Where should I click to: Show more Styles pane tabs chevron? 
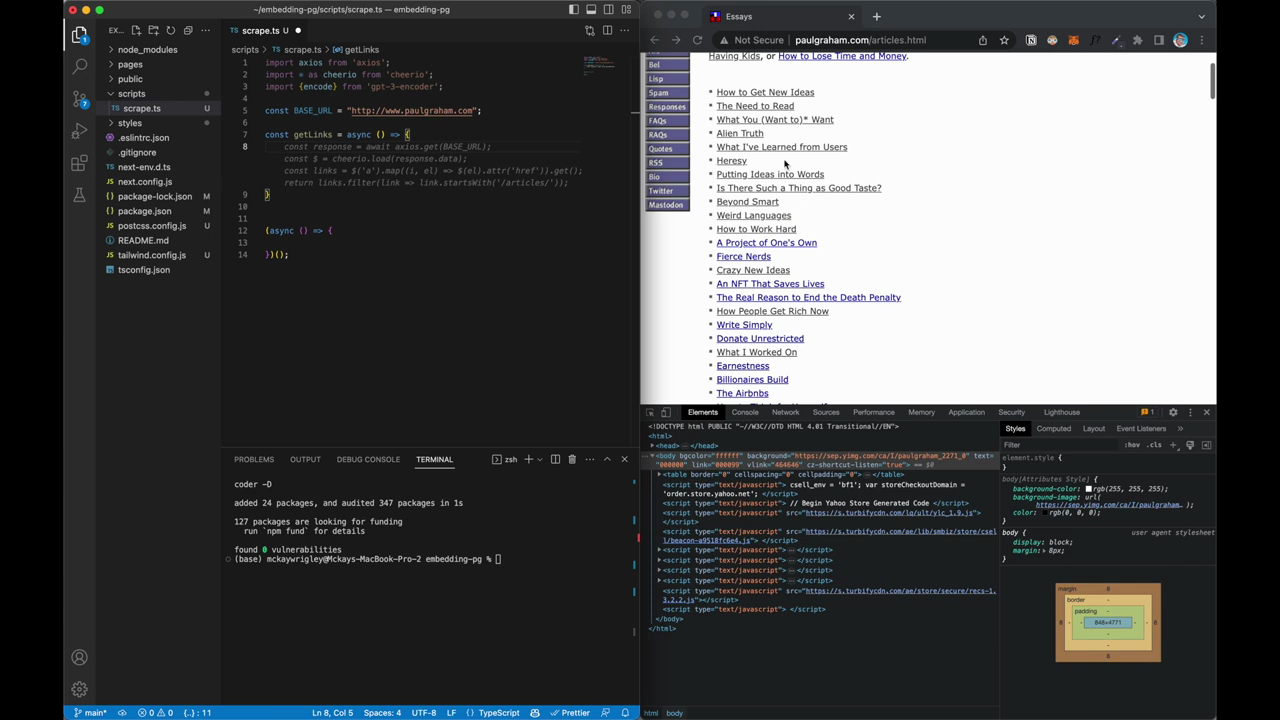(x=1180, y=429)
